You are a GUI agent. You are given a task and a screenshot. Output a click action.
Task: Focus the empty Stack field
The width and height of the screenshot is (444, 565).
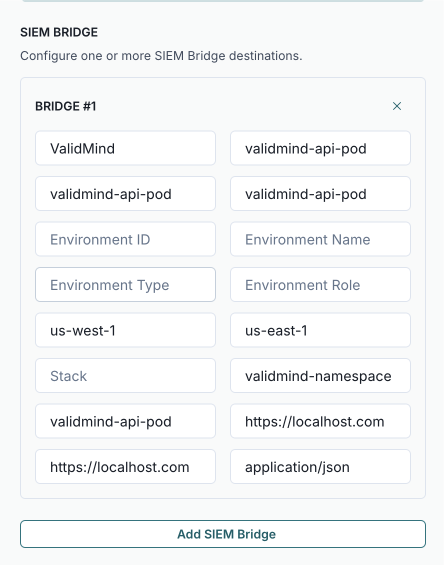click(125, 375)
